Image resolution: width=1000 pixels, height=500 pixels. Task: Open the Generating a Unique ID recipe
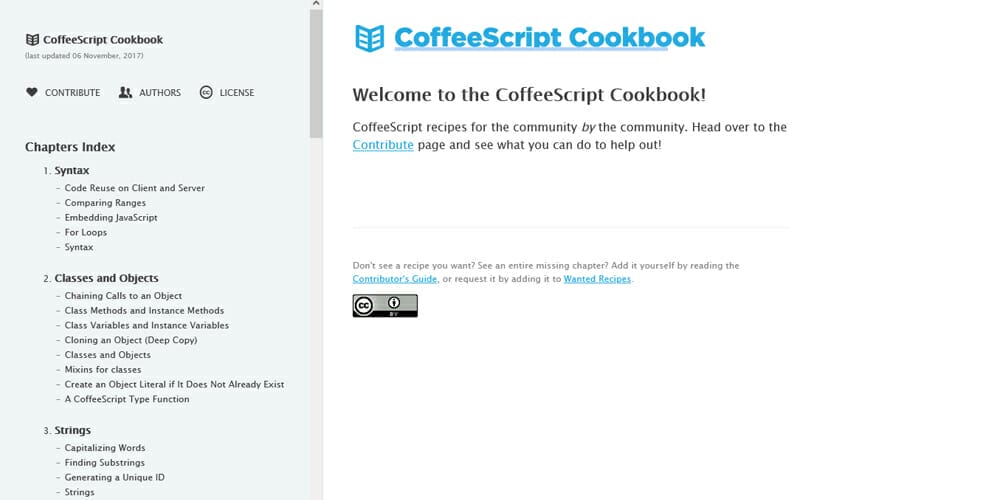tap(115, 477)
